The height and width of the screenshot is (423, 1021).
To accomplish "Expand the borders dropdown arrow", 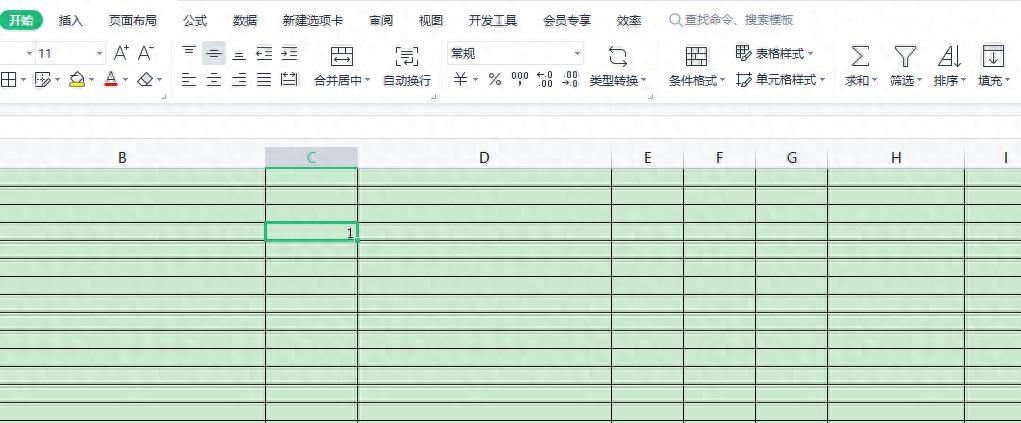I will [23, 80].
